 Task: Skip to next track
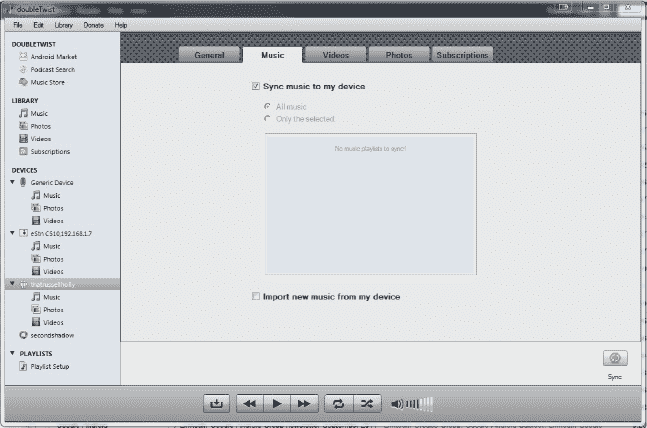304,403
